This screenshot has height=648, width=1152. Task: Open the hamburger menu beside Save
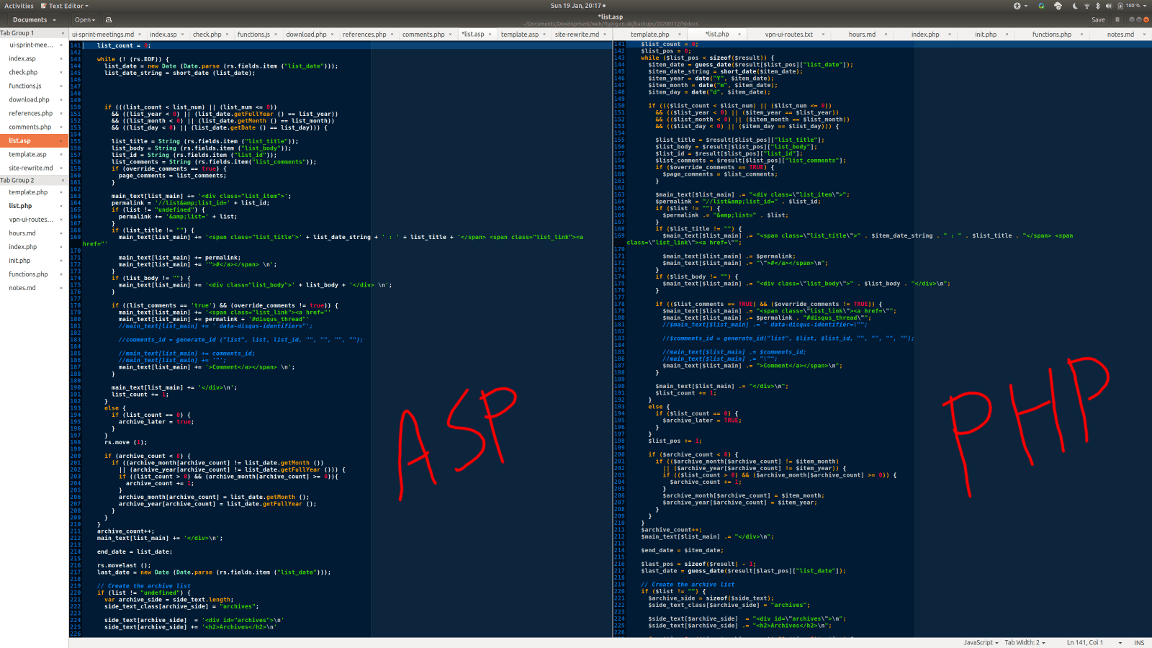click(1117, 20)
